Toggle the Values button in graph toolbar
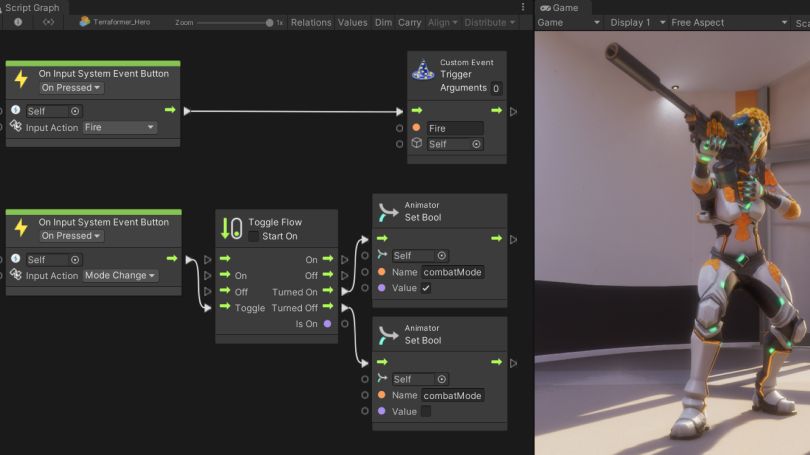The width and height of the screenshot is (810, 455). pyautogui.click(x=352, y=23)
